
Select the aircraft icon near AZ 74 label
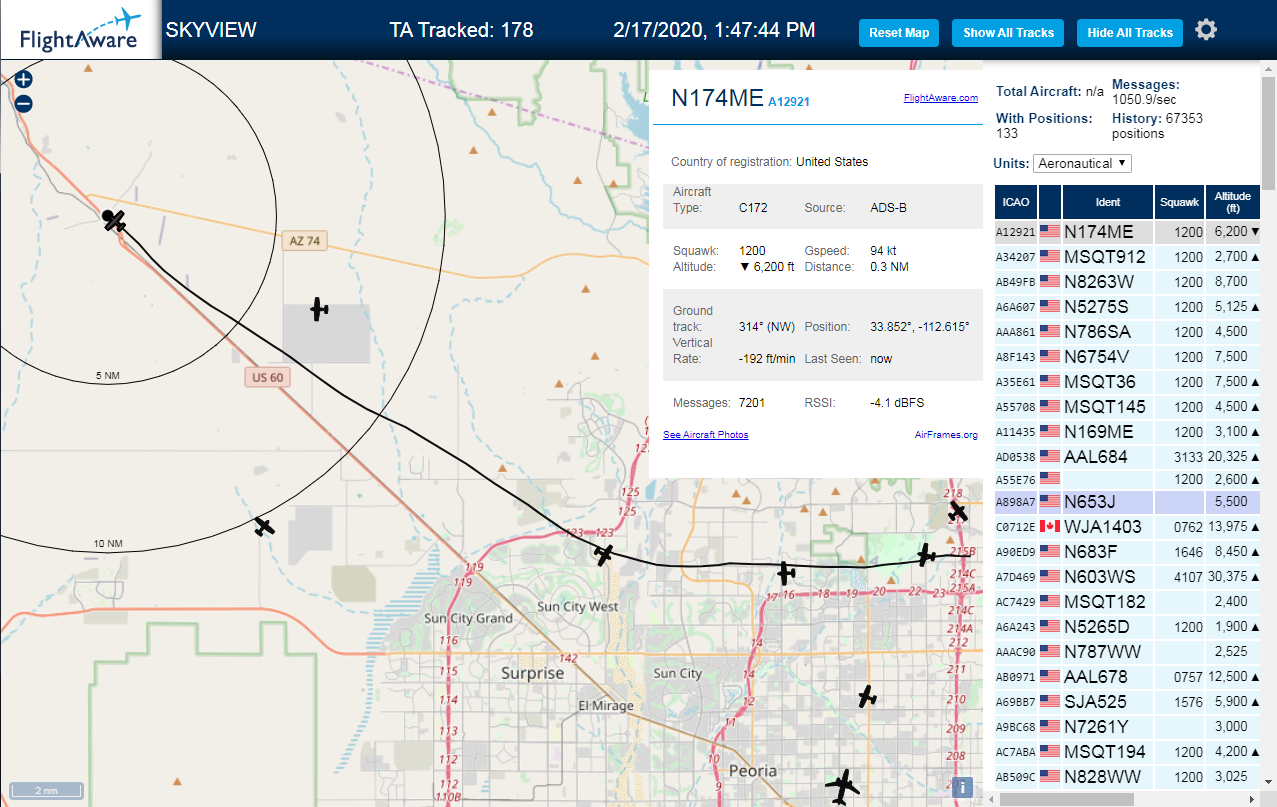[319, 309]
